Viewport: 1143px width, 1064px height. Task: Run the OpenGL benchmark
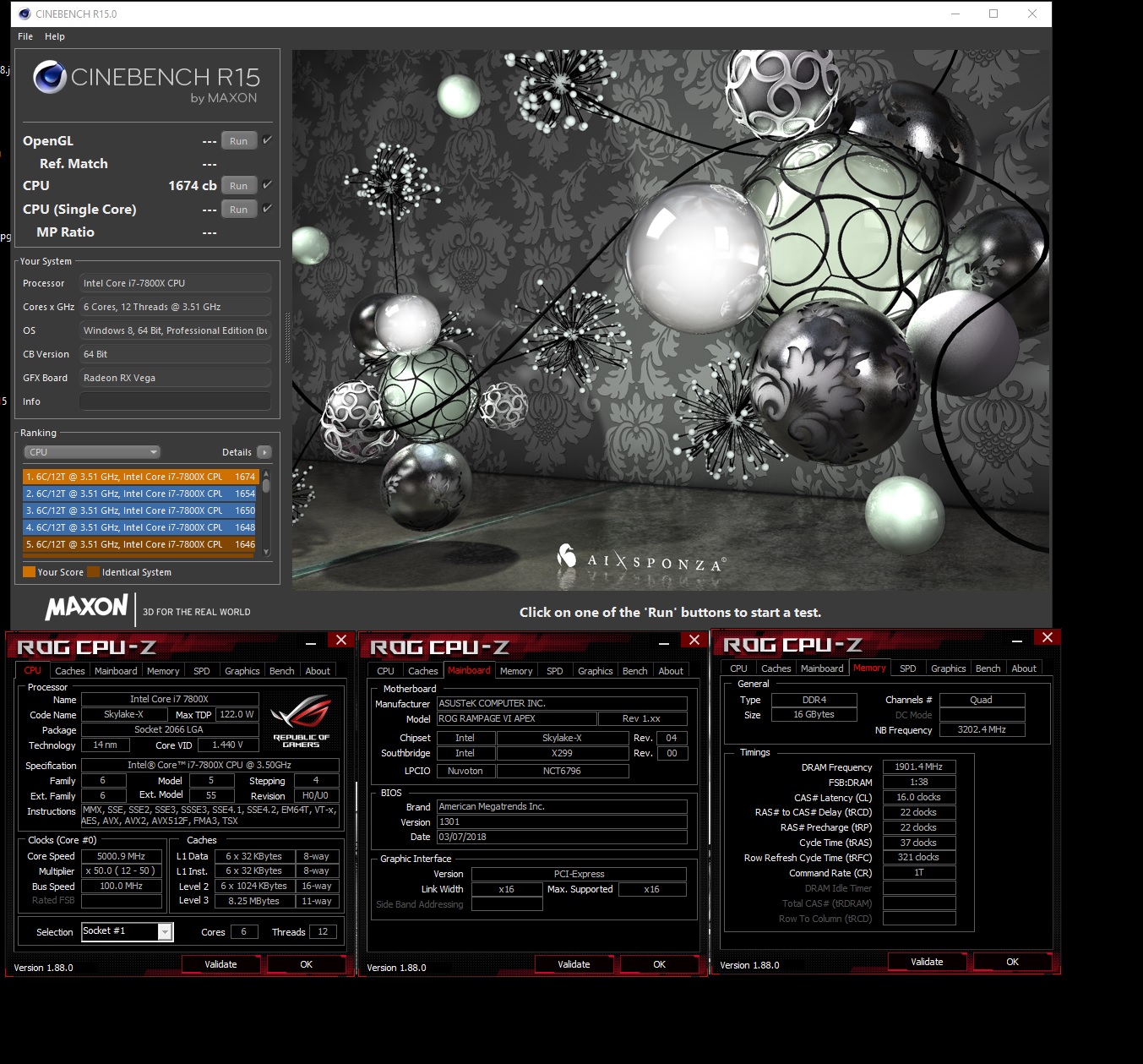click(x=239, y=141)
